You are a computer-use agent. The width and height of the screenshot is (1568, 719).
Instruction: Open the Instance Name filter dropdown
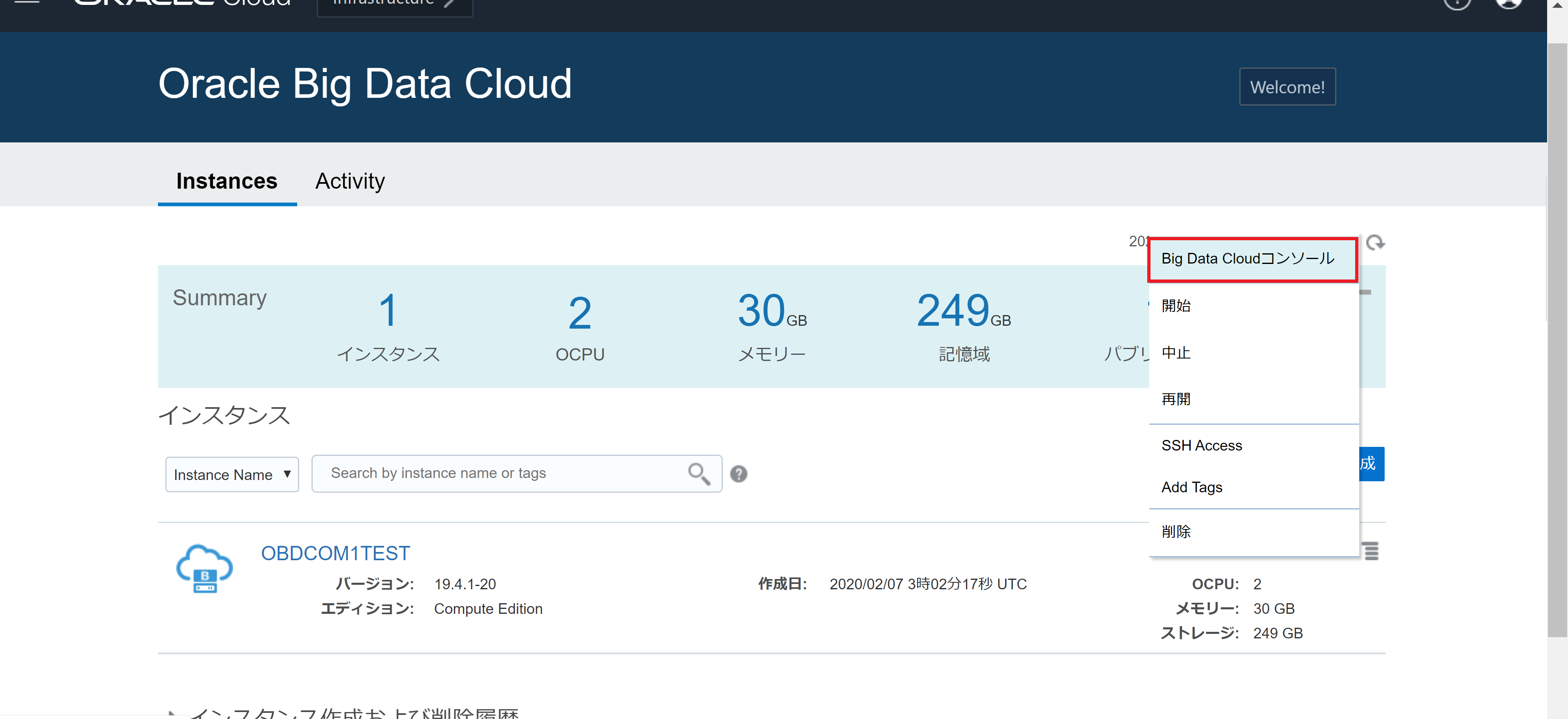coord(232,474)
